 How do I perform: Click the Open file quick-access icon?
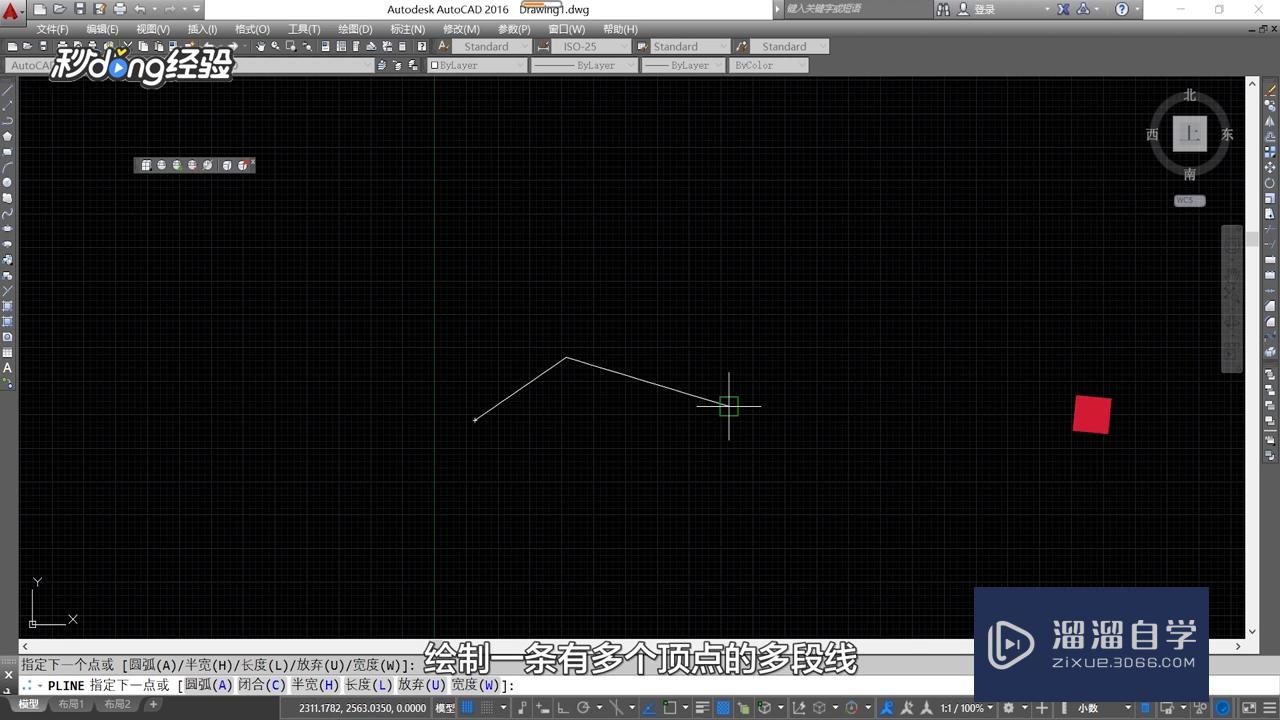59,9
